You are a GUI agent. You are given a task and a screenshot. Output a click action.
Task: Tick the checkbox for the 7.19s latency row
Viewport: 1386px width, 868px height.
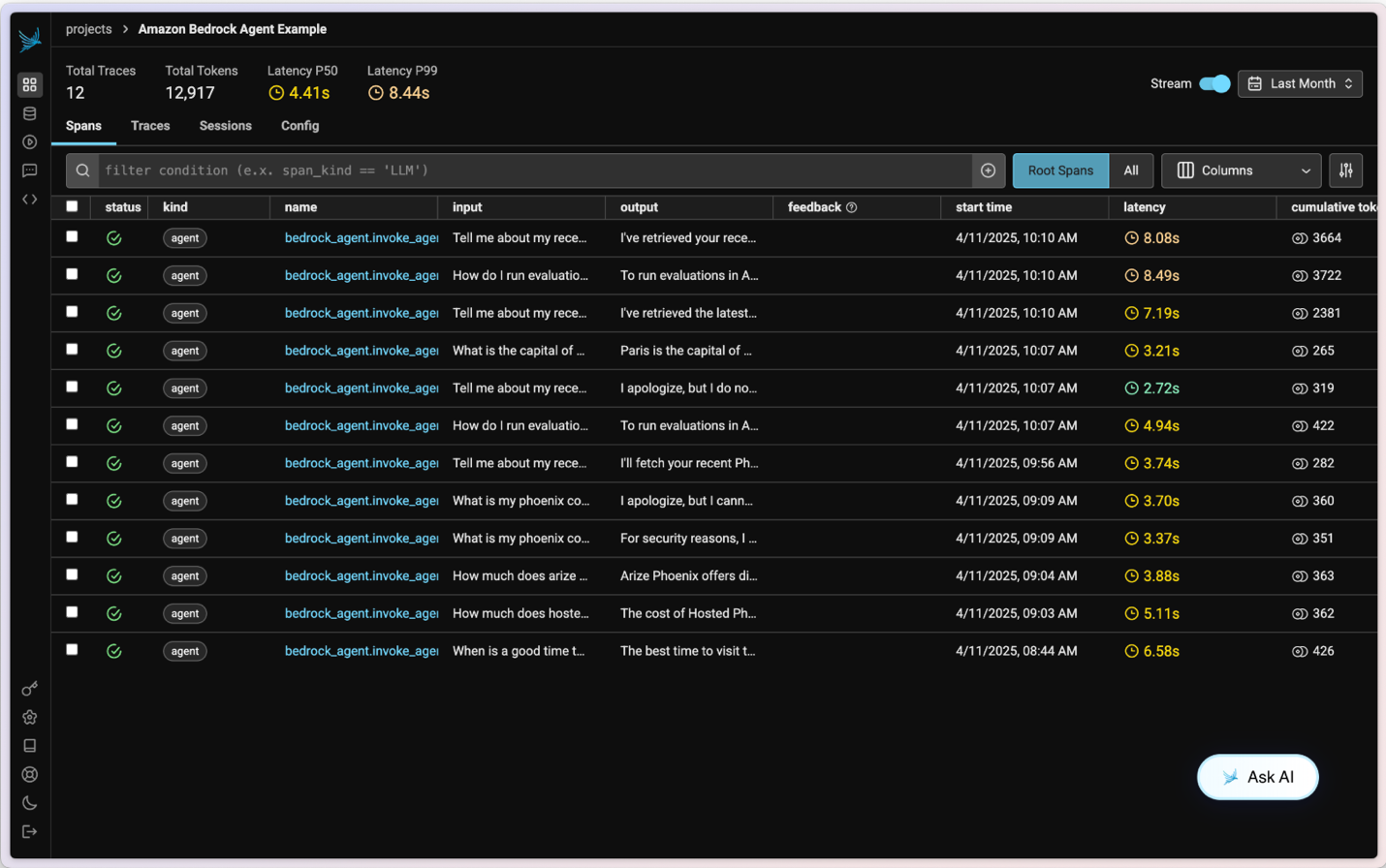click(72, 312)
